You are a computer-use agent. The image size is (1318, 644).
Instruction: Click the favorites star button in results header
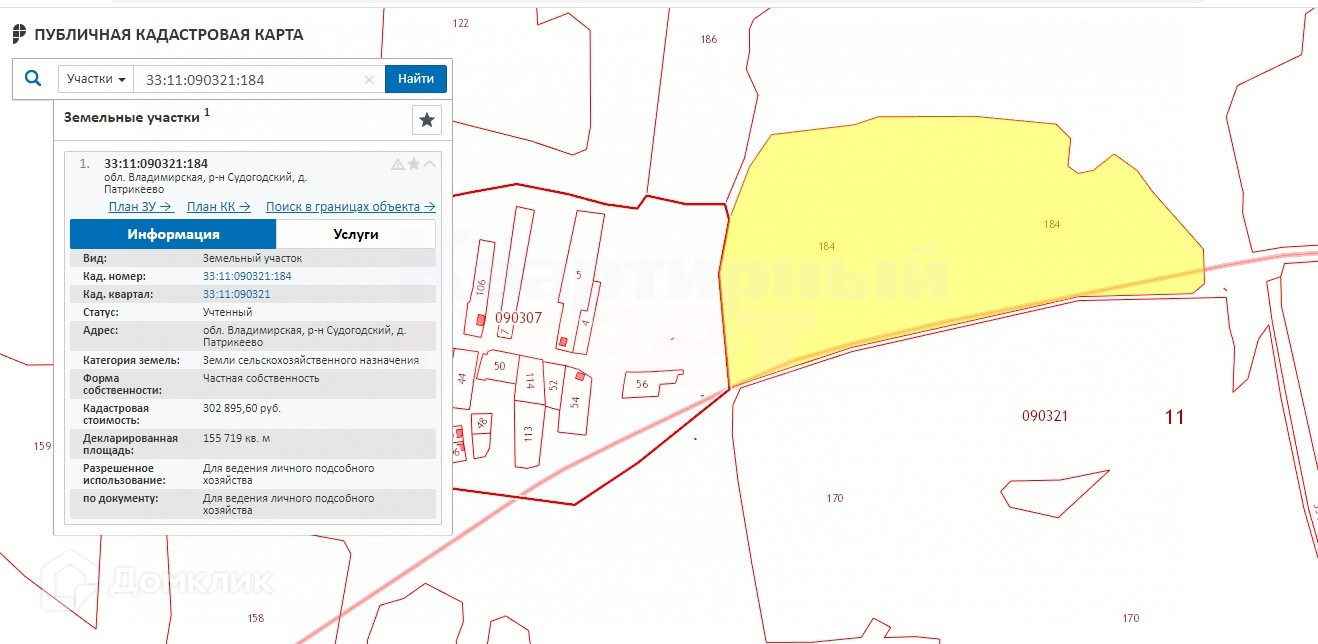427,120
